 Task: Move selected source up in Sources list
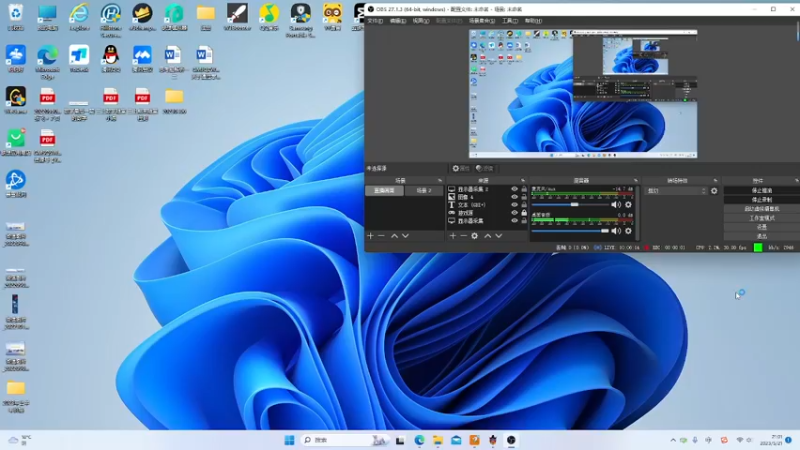488,236
